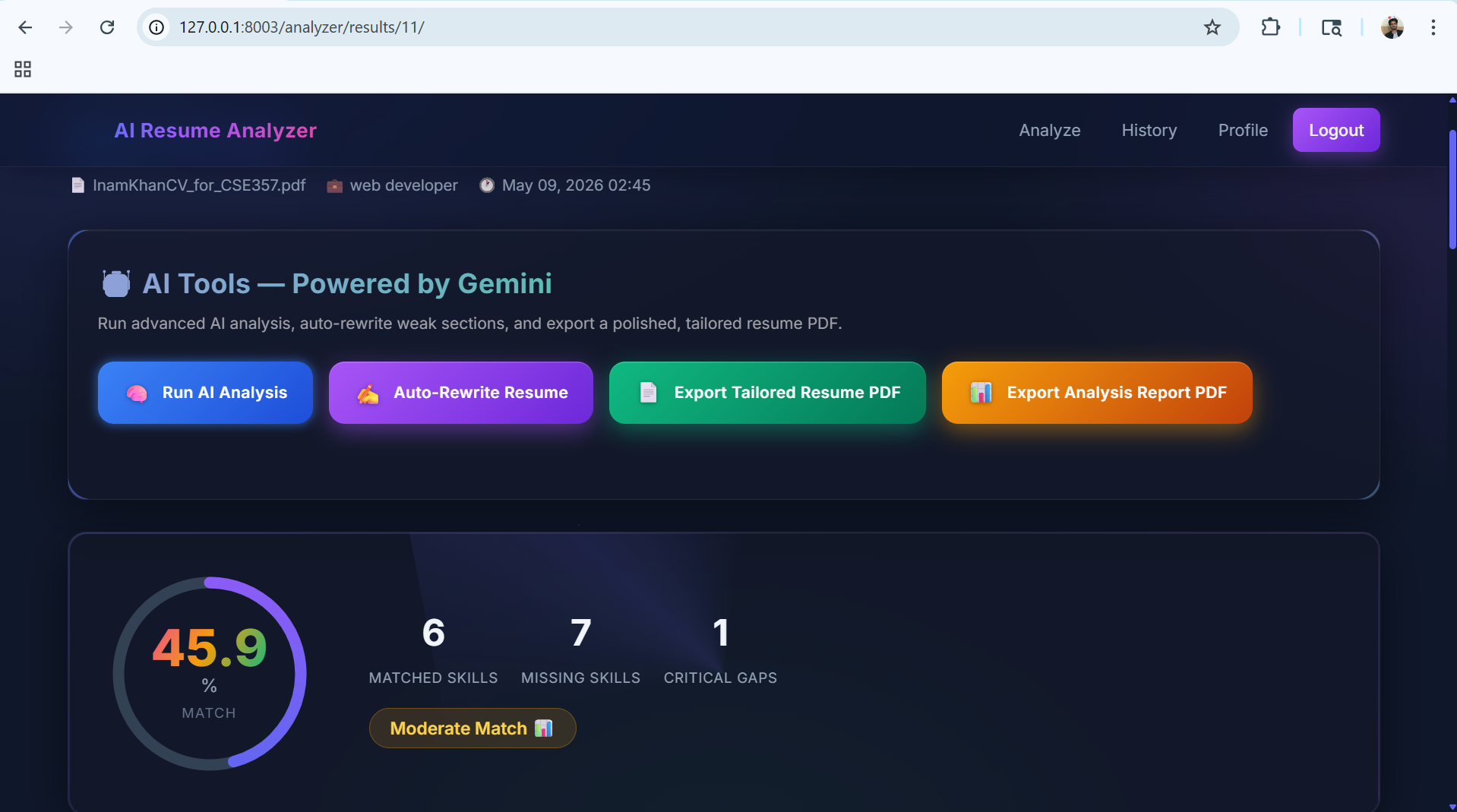Click the brain icon on Run AI Analysis
Screen dimensions: 1457x812
point(137,393)
